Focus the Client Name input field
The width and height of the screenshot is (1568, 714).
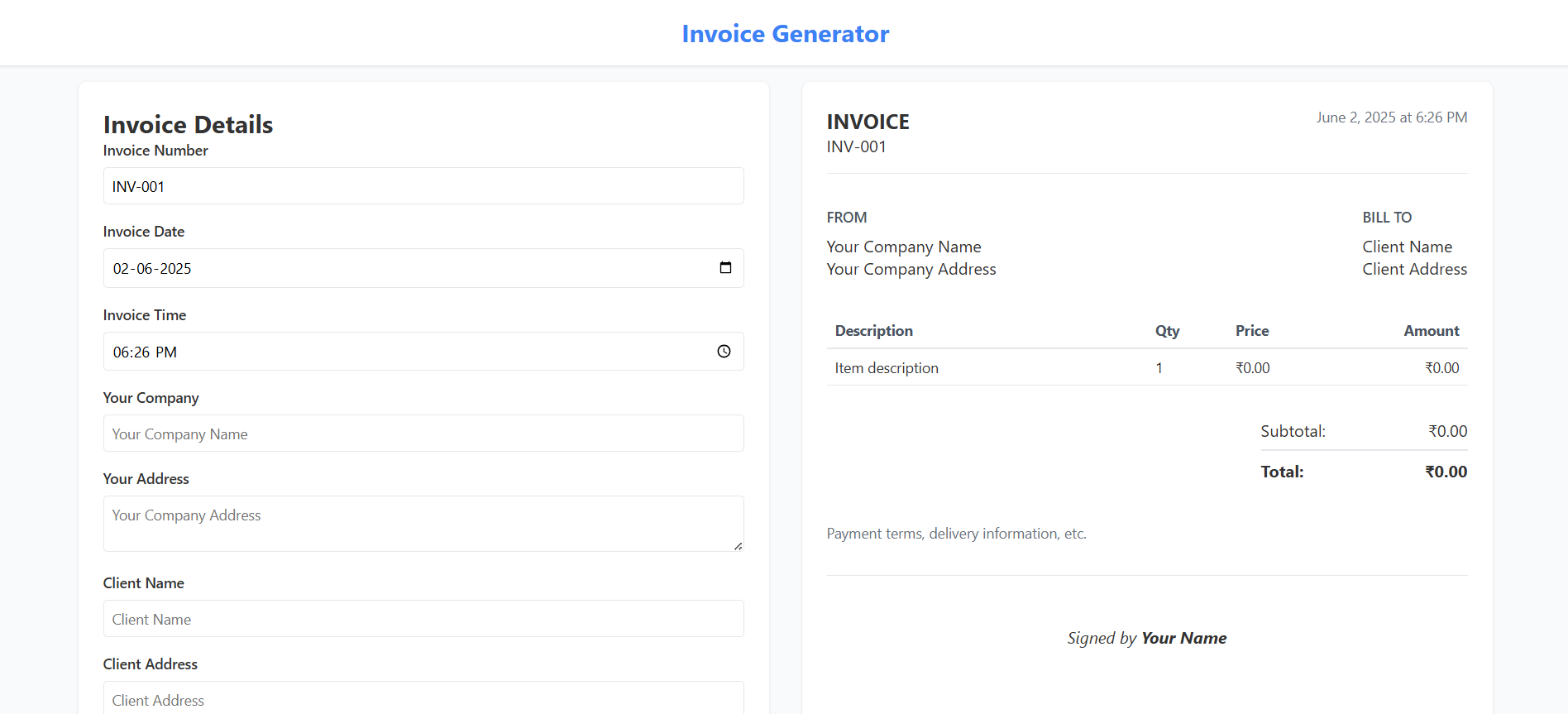pyautogui.click(x=423, y=619)
